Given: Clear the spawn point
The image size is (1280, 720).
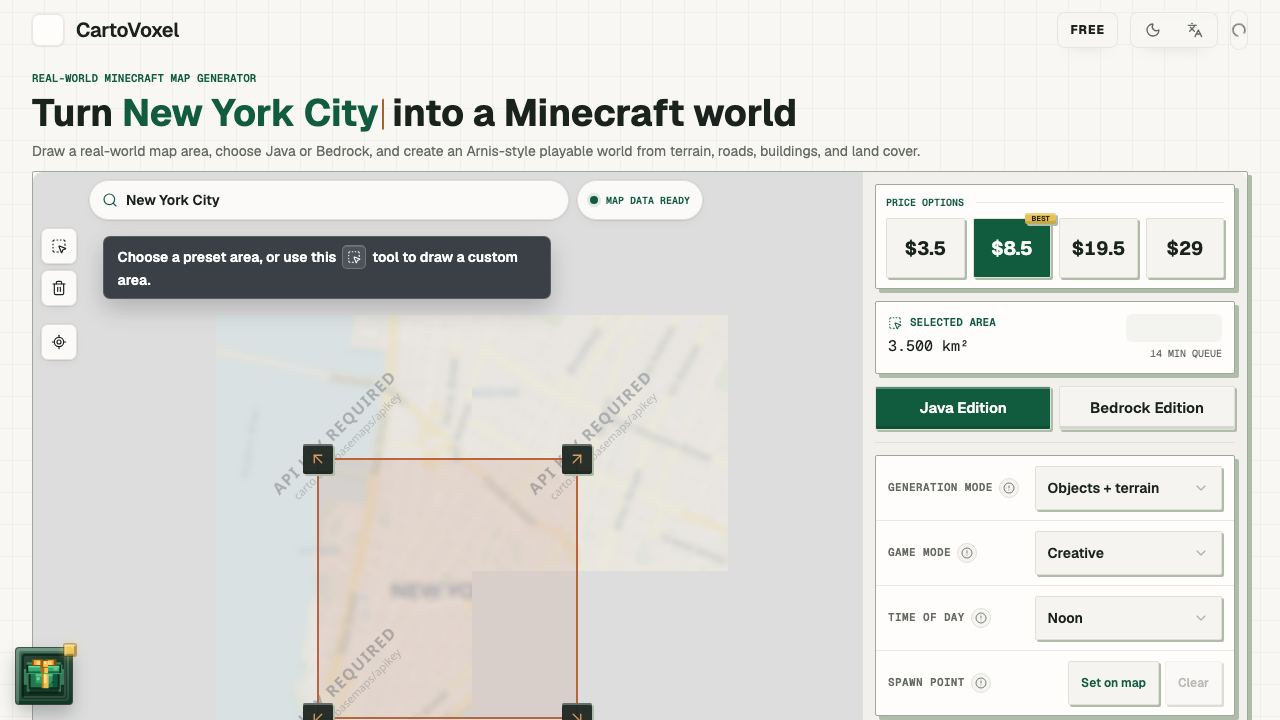Looking at the screenshot, I should click(x=1193, y=683).
